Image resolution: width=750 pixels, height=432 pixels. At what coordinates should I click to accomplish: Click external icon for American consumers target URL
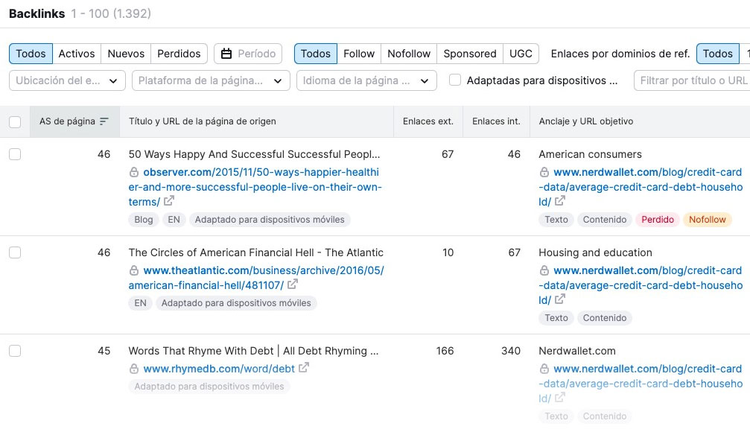[x=560, y=201]
